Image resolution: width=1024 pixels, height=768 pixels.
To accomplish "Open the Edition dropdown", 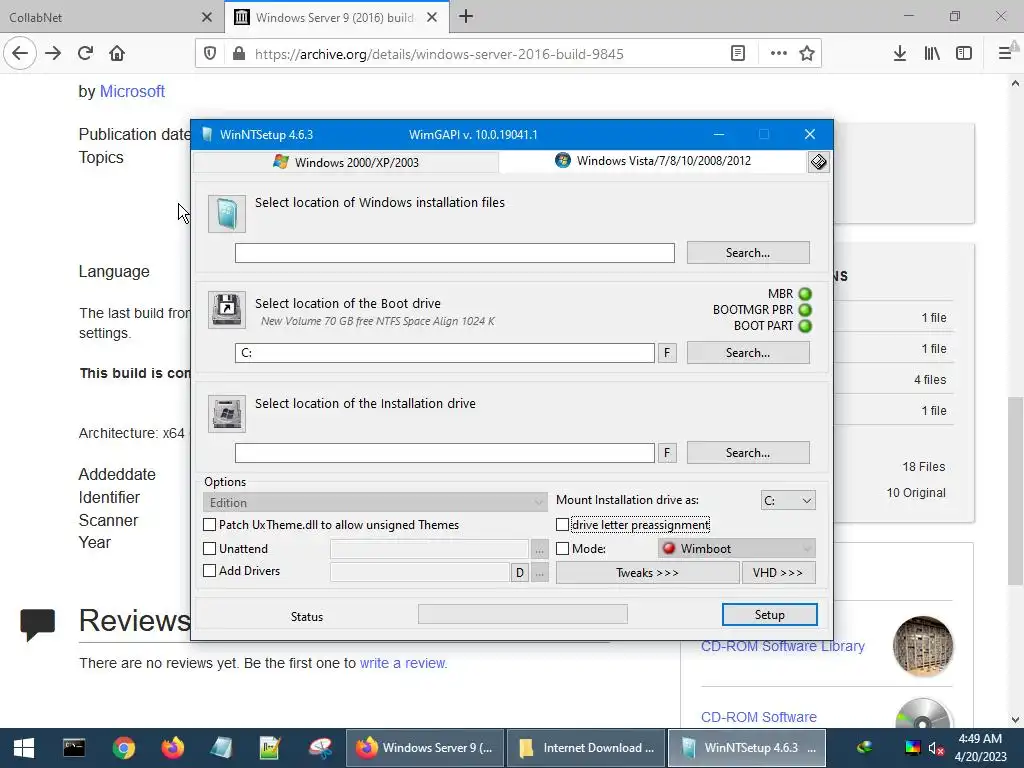I will point(375,502).
